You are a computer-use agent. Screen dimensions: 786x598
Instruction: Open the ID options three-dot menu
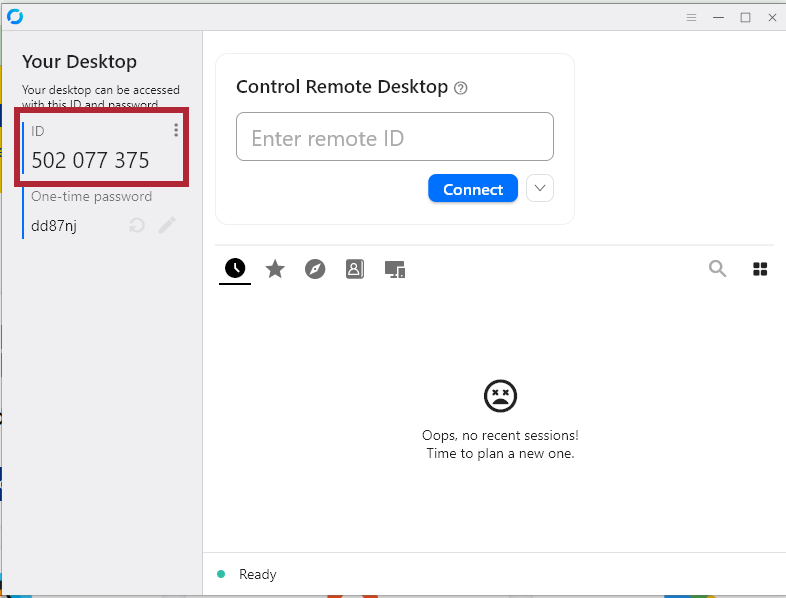[x=176, y=130]
